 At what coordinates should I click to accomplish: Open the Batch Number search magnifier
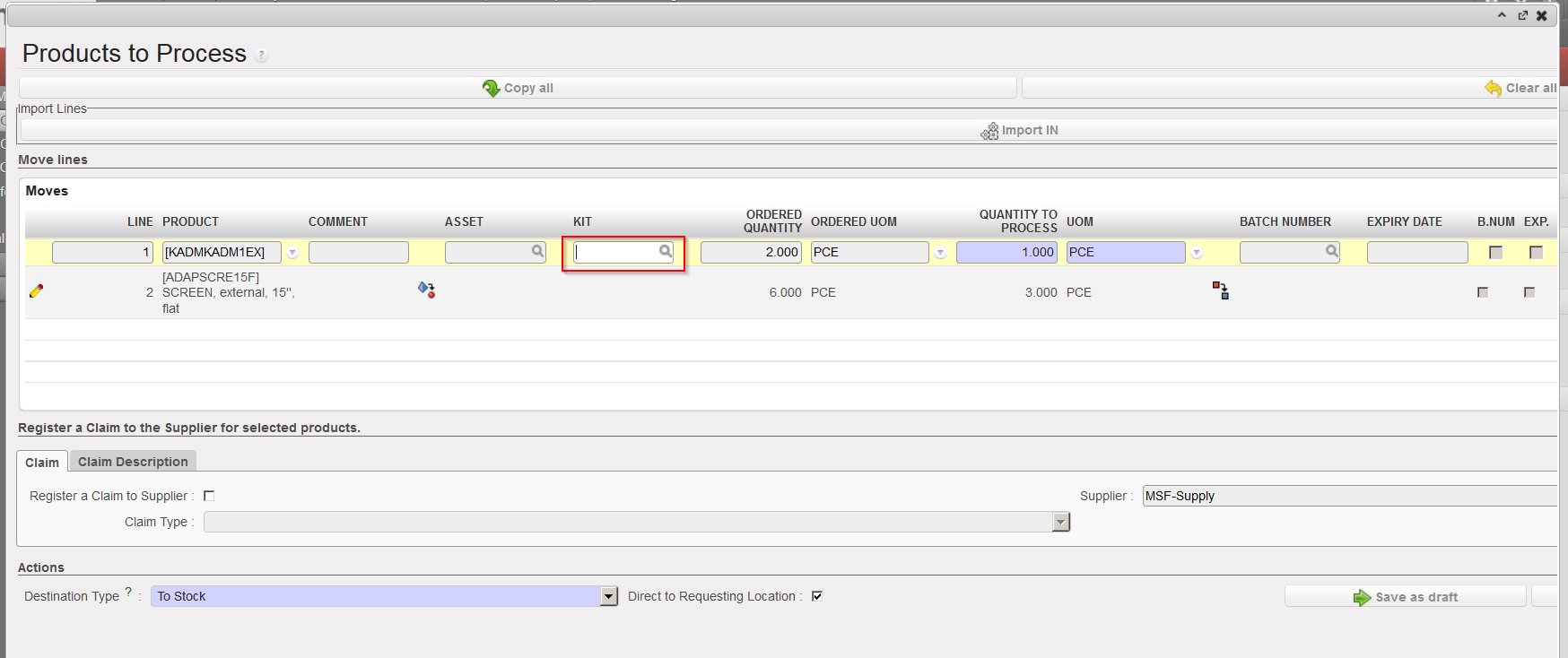1332,252
